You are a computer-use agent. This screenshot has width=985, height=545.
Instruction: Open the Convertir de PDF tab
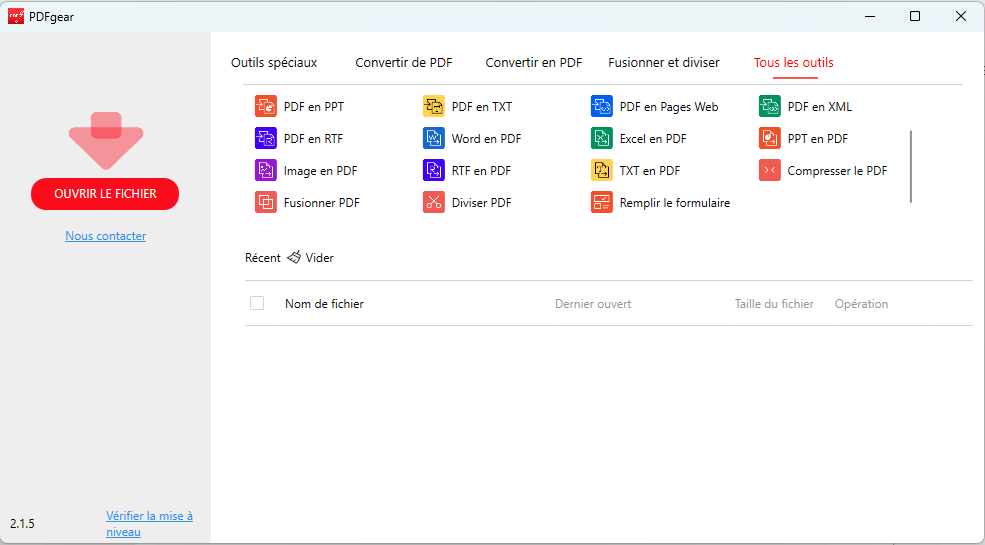404,63
